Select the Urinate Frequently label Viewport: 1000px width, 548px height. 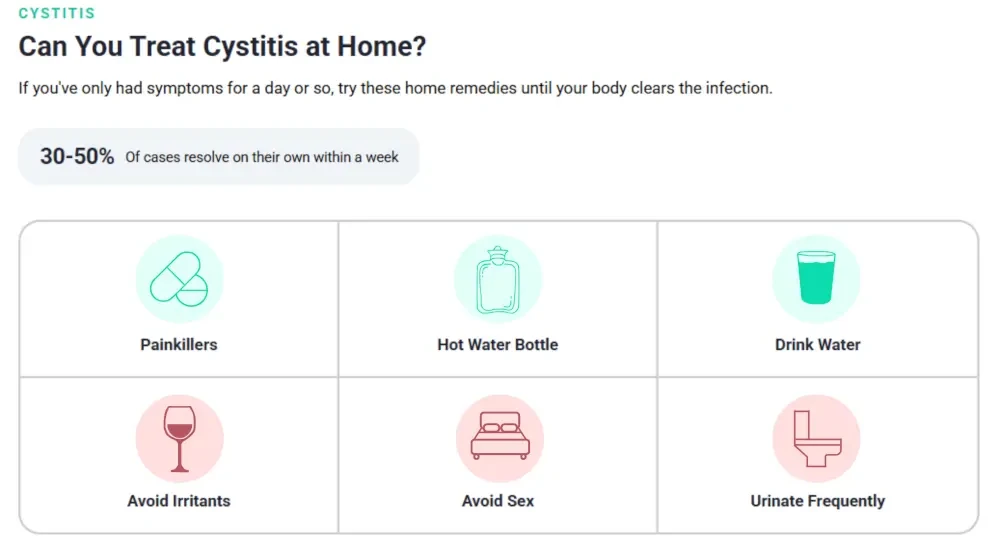[x=818, y=501]
